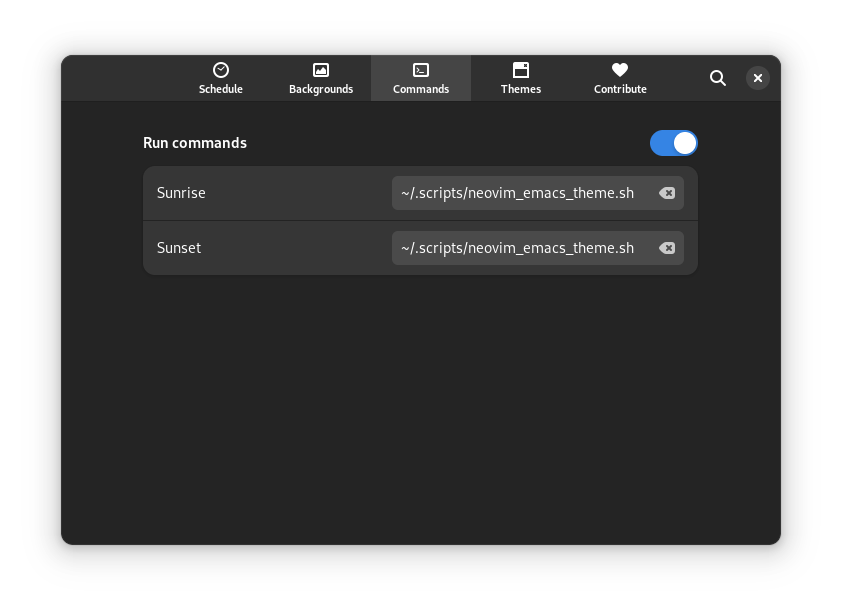Clear the Sunset command field
This screenshot has height=612, width=842.
(667, 248)
